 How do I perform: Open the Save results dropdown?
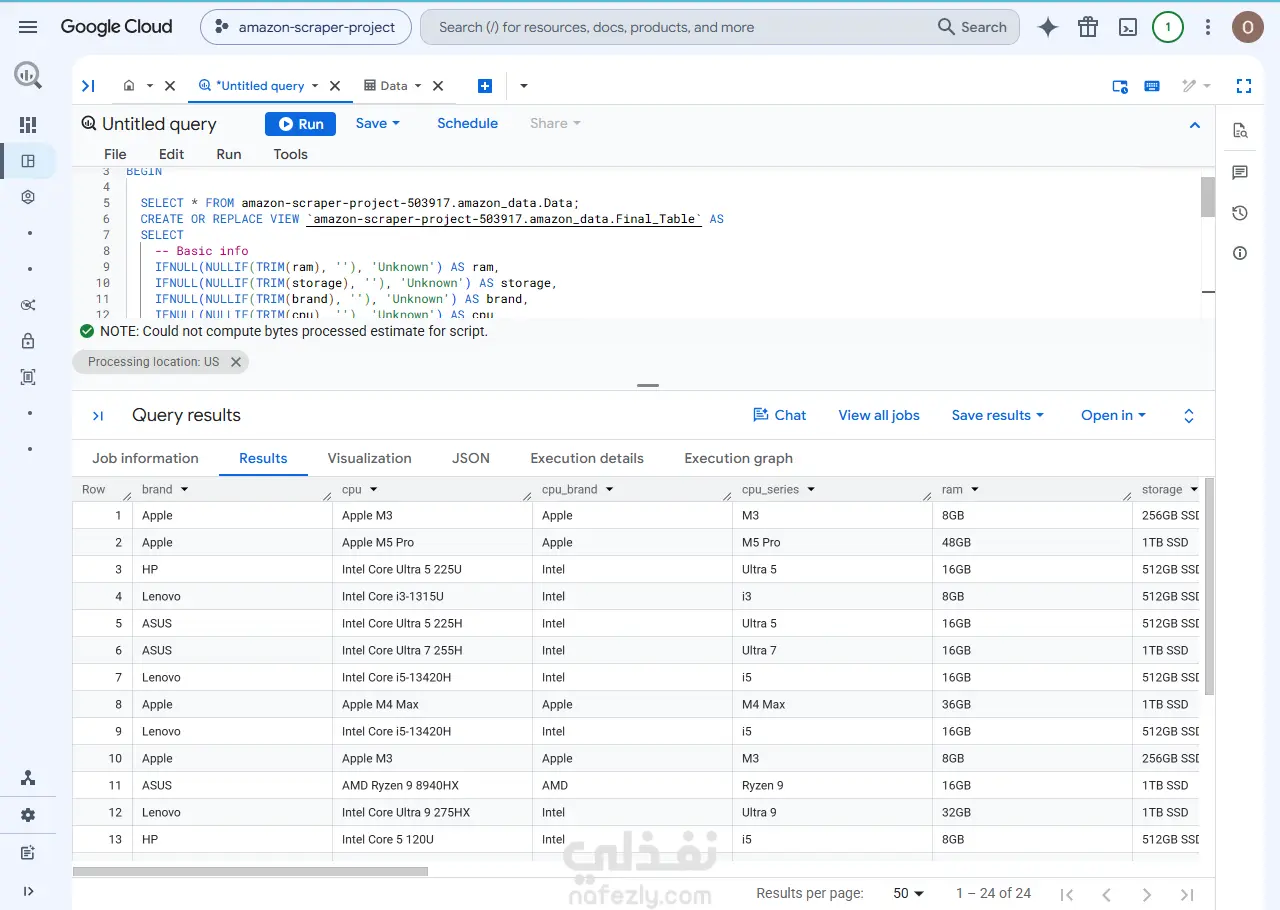point(998,415)
